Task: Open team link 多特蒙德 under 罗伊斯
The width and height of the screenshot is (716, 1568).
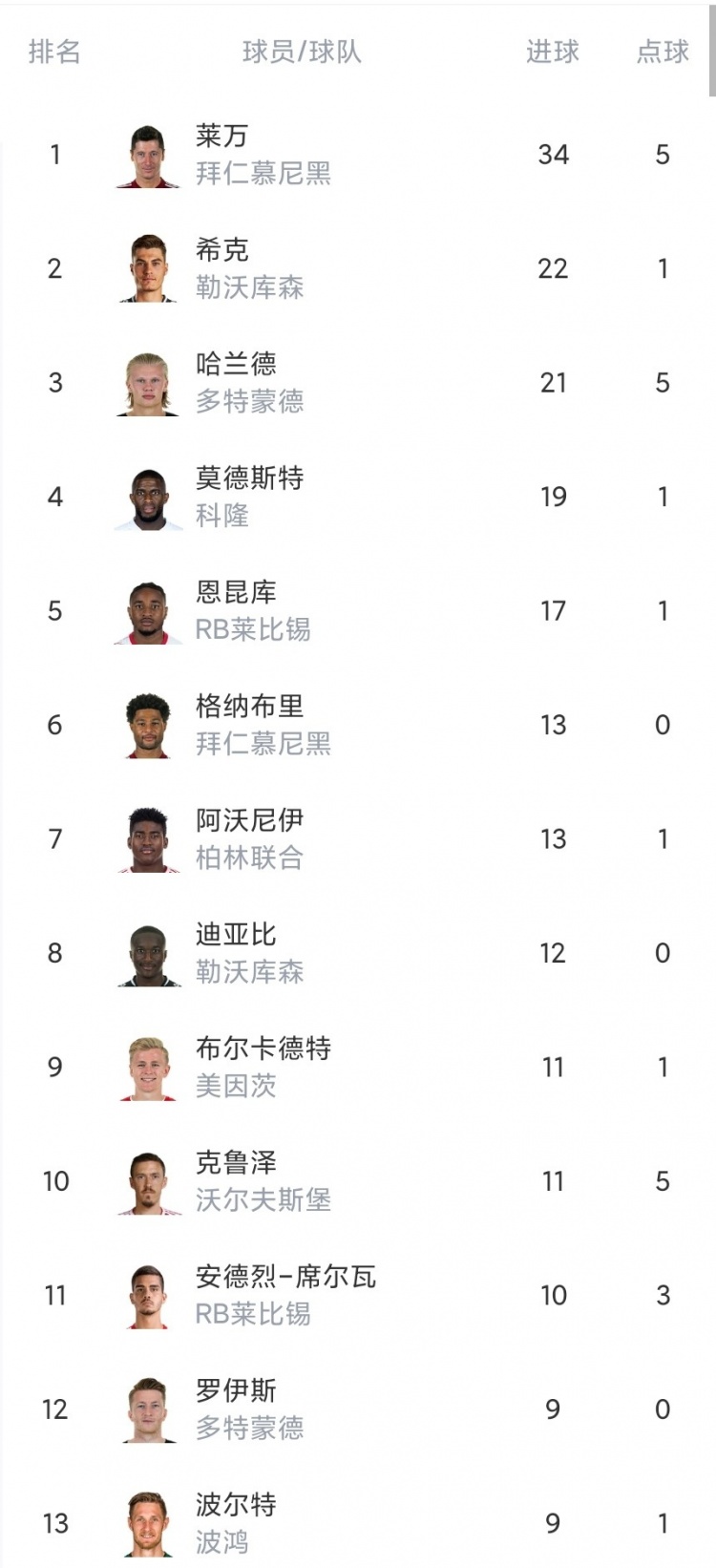Action: (249, 1428)
